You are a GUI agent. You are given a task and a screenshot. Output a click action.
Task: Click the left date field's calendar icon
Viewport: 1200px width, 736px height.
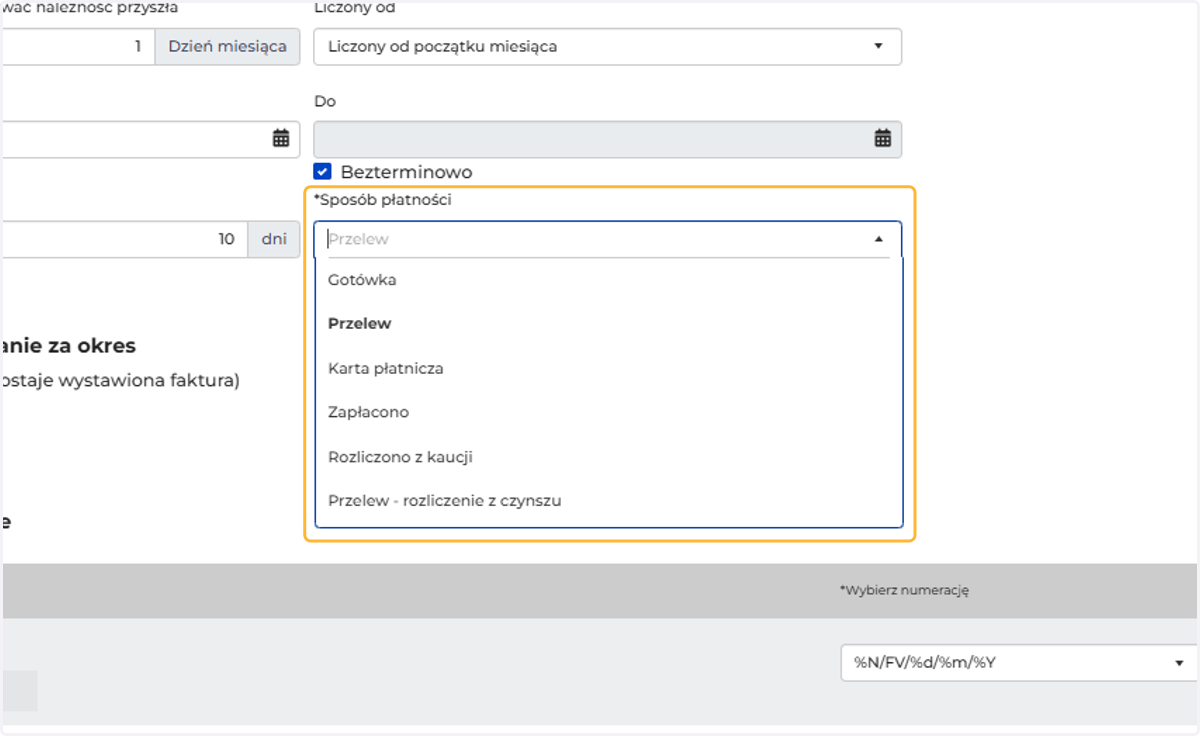click(281, 139)
